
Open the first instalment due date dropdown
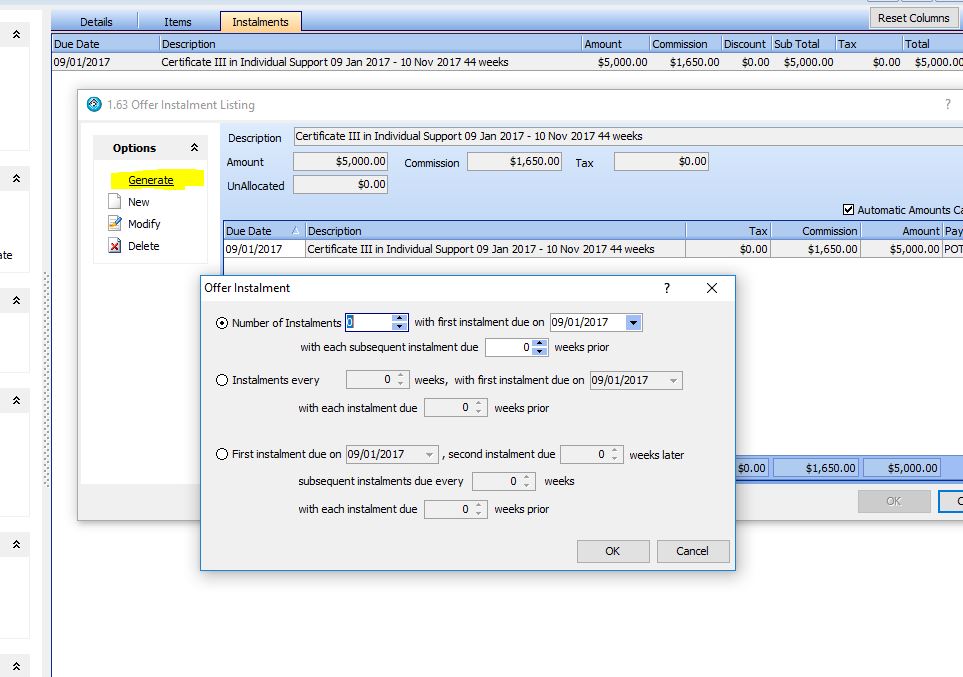click(x=633, y=323)
